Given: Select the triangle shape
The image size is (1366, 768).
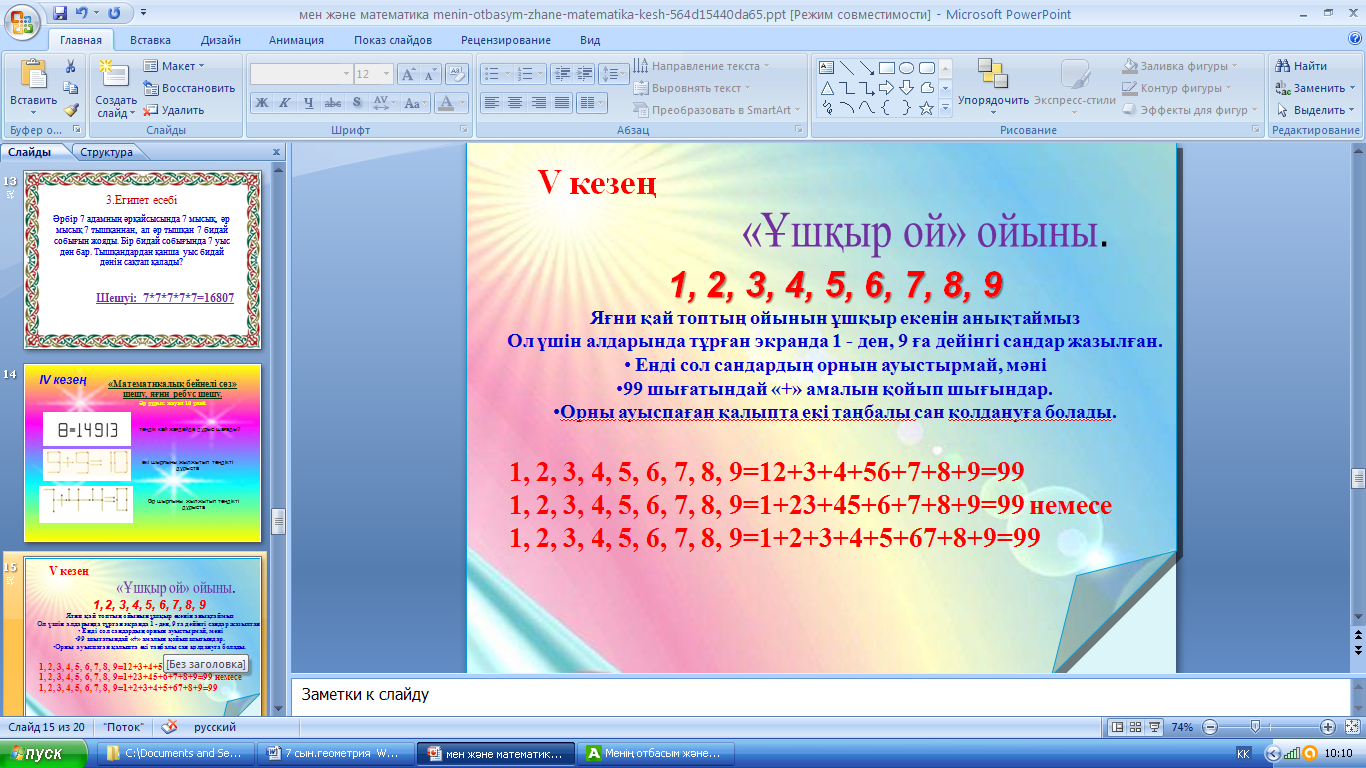Looking at the screenshot, I should pos(827,88).
